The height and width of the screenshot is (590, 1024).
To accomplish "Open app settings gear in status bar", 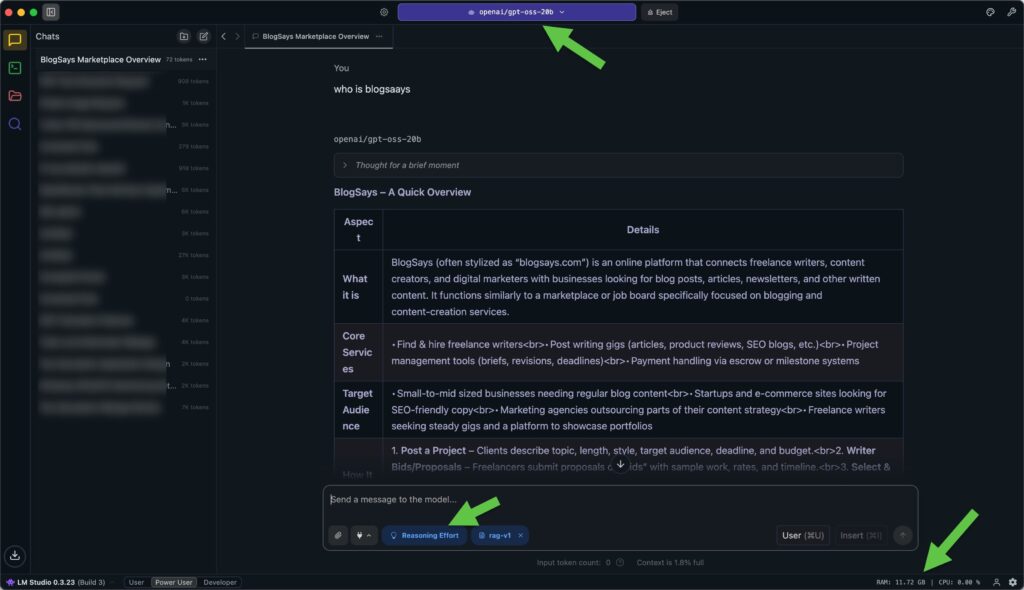I will (1012, 582).
